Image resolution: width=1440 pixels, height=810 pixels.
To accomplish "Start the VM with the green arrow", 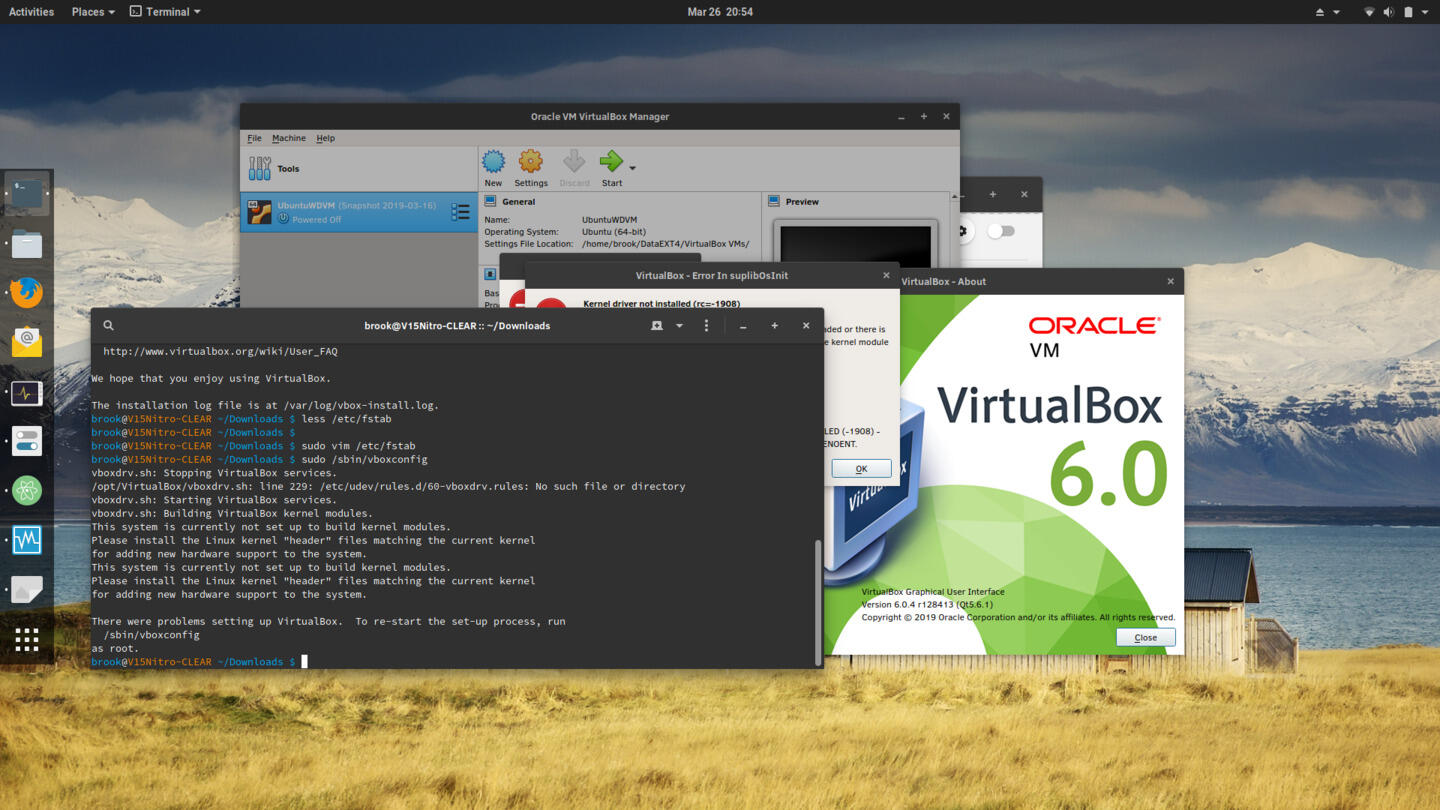I will pos(611,161).
